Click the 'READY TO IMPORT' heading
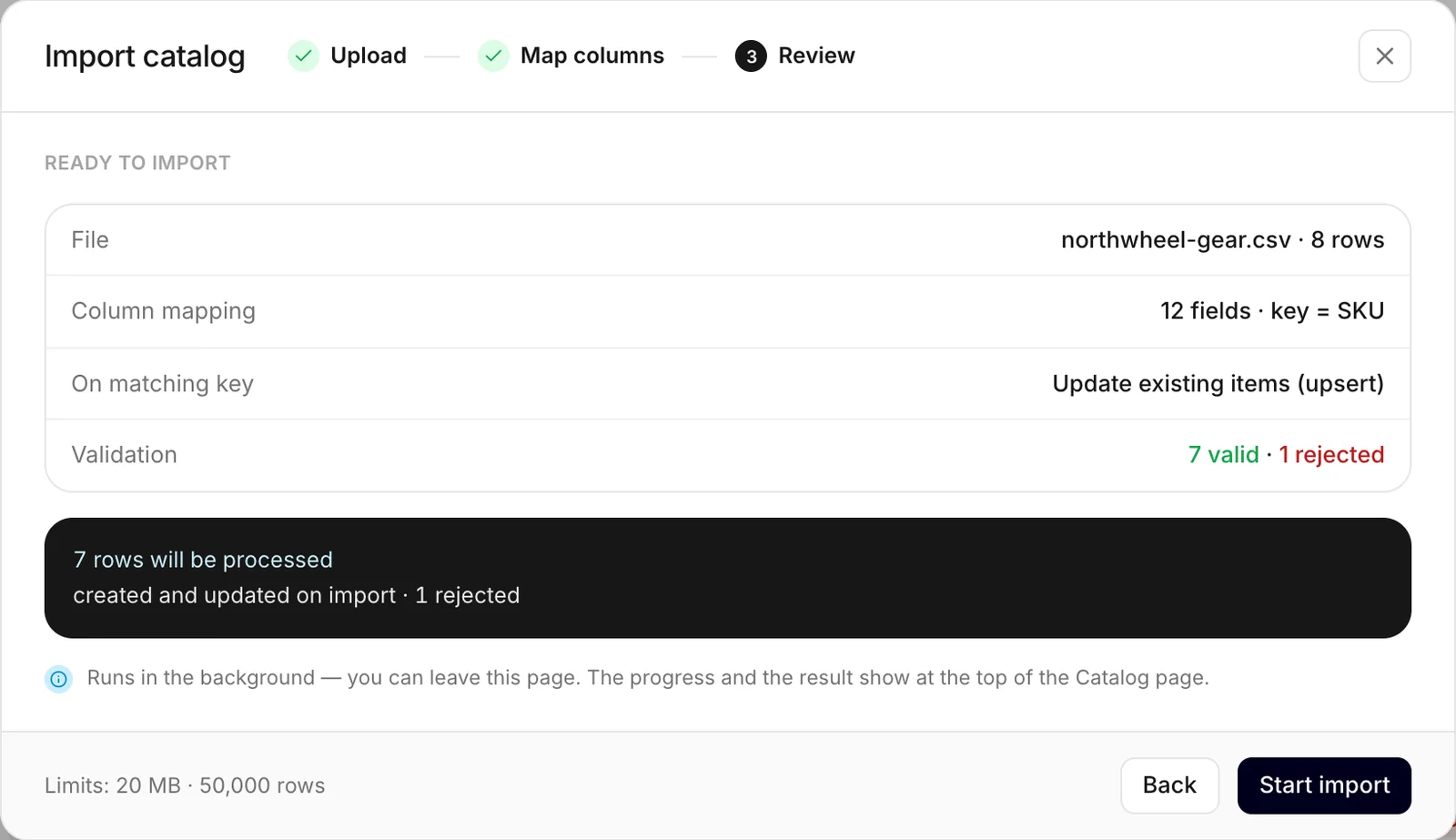Image resolution: width=1456 pixels, height=840 pixels. tap(137, 163)
